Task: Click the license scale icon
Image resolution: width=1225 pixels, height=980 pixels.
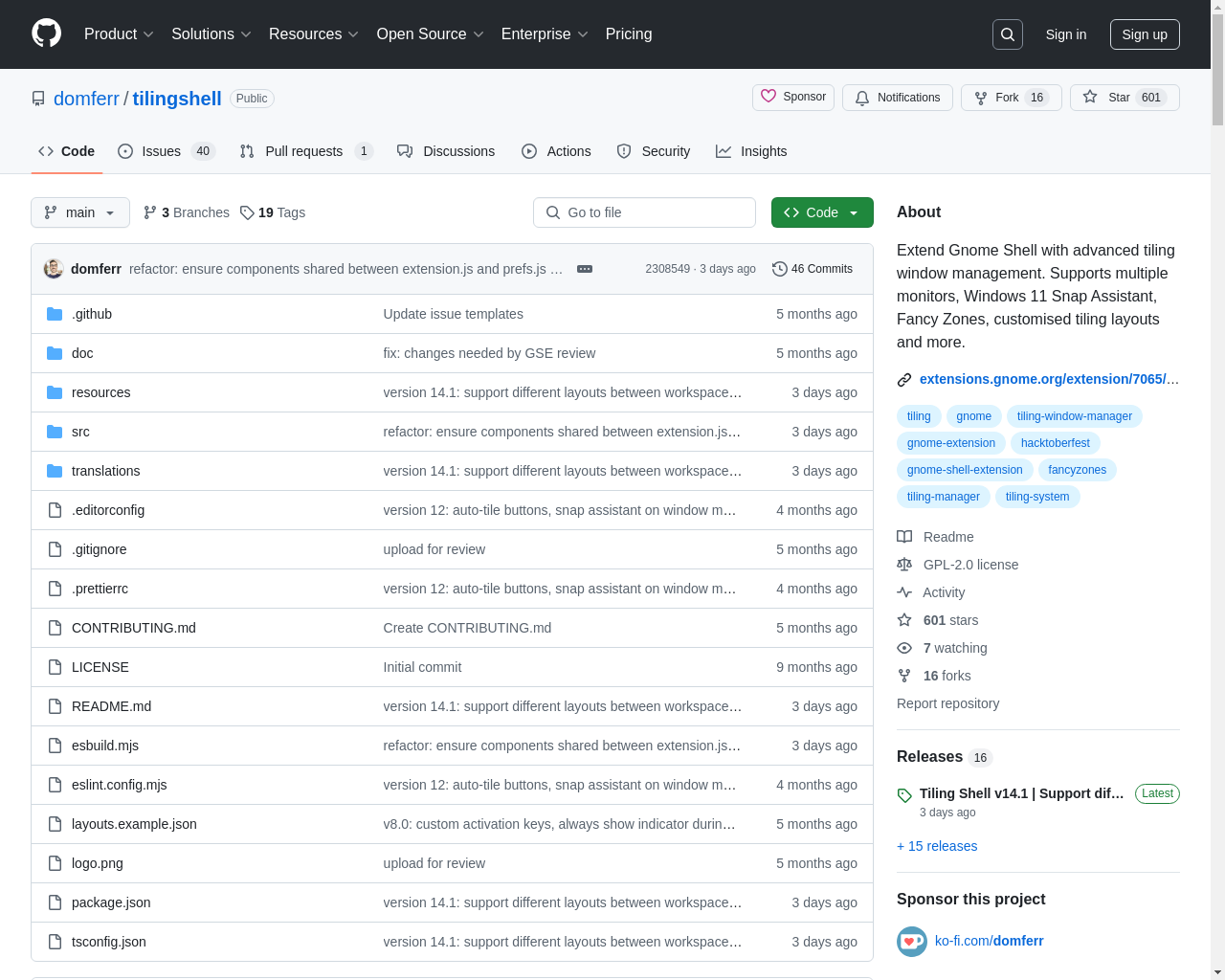Action: [x=904, y=565]
